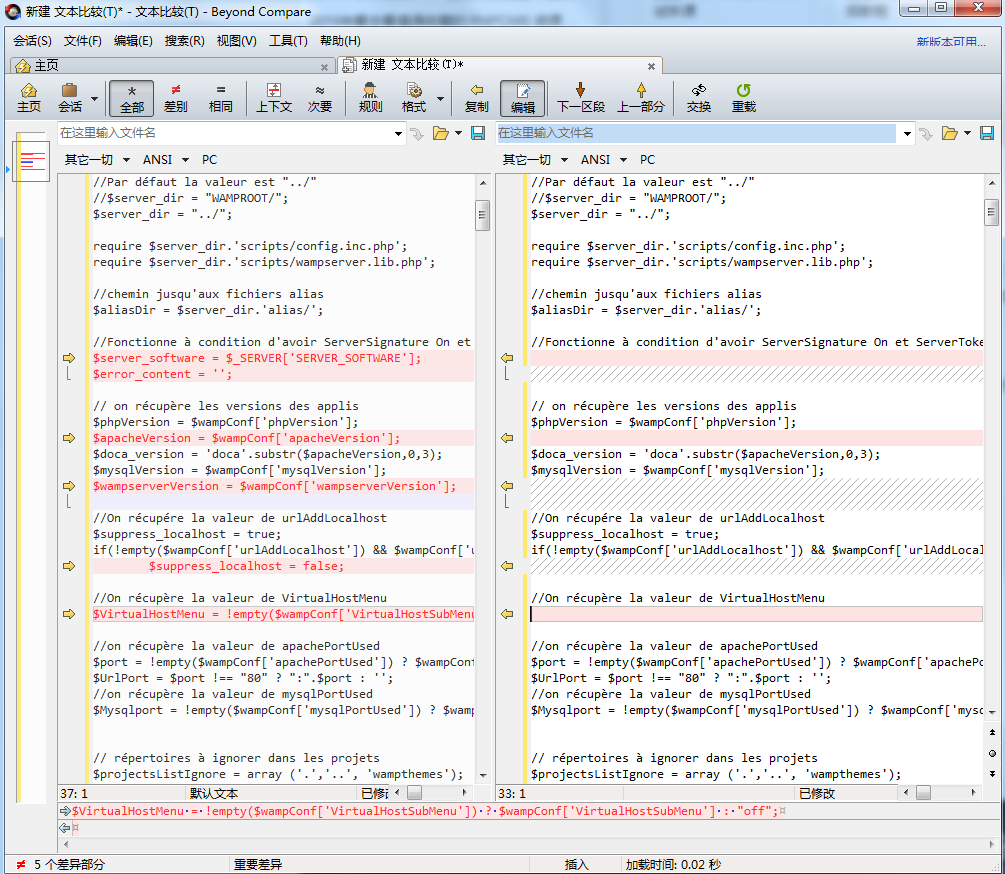Toggle 相同 (Same only) view filter
This screenshot has height=874, width=1005.
coord(220,97)
